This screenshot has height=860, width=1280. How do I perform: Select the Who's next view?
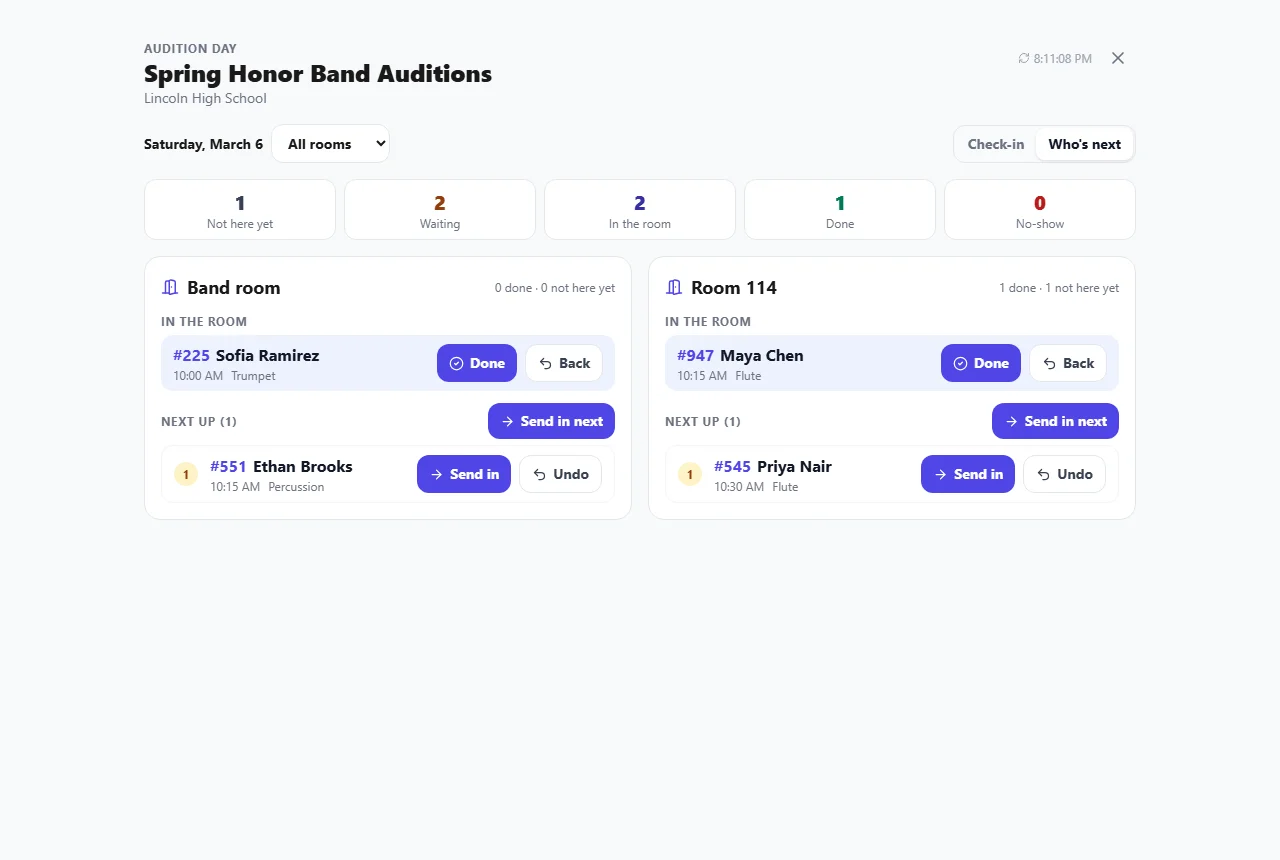(1084, 144)
